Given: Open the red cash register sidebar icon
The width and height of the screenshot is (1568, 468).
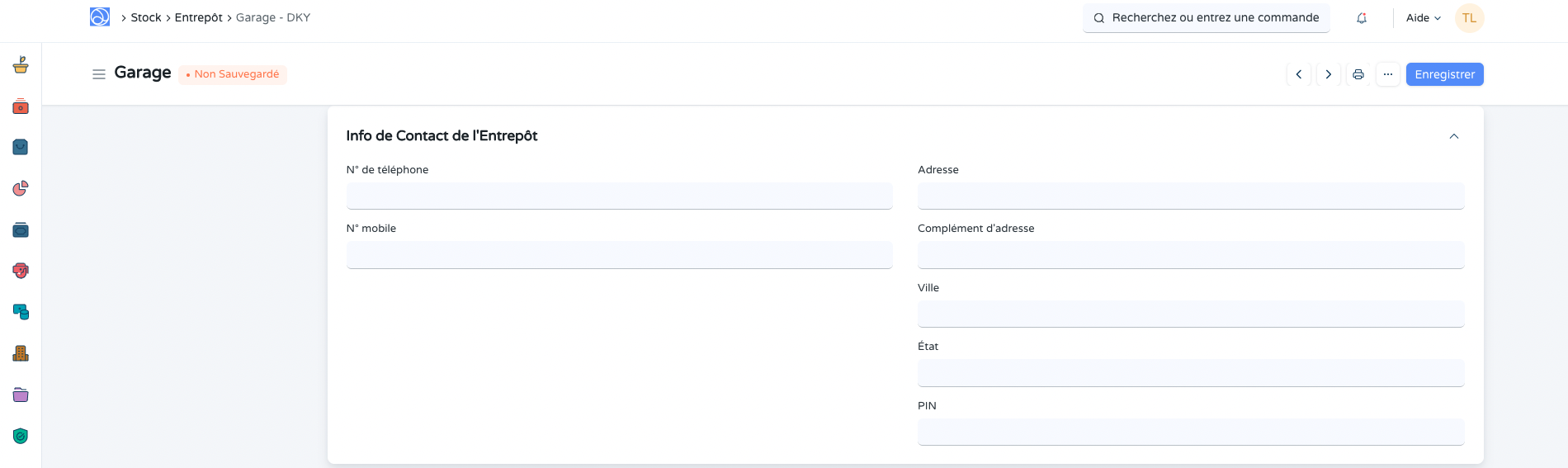Looking at the screenshot, I should pos(21,106).
